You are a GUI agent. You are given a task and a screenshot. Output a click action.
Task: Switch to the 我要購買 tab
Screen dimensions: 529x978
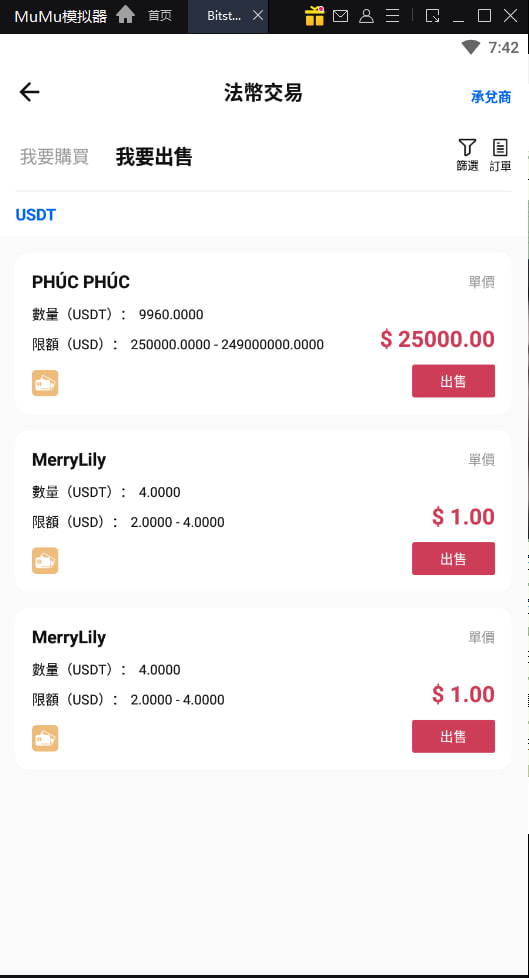point(54,157)
